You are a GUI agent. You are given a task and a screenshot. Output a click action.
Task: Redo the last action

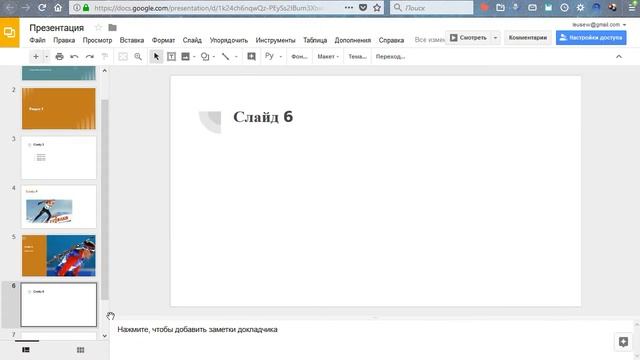[90, 57]
